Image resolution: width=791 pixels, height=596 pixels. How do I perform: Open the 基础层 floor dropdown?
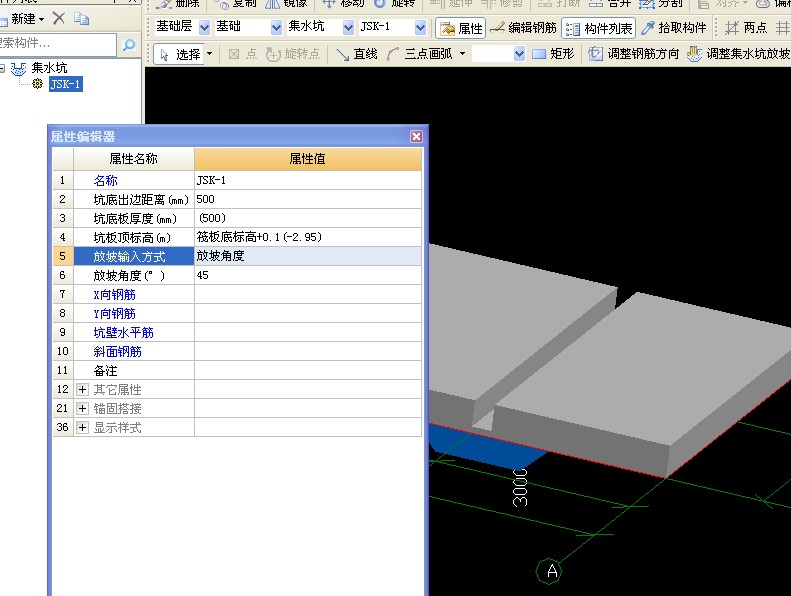point(204,28)
